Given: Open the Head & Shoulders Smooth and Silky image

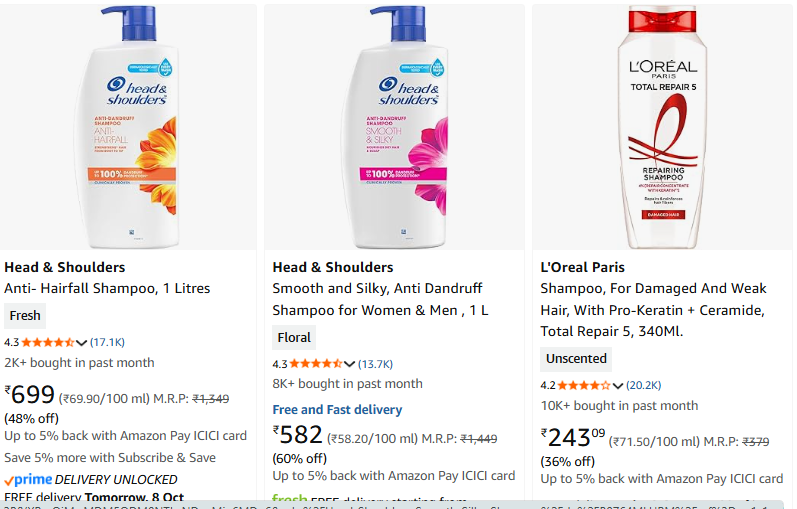Looking at the screenshot, I should tap(397, 127).
